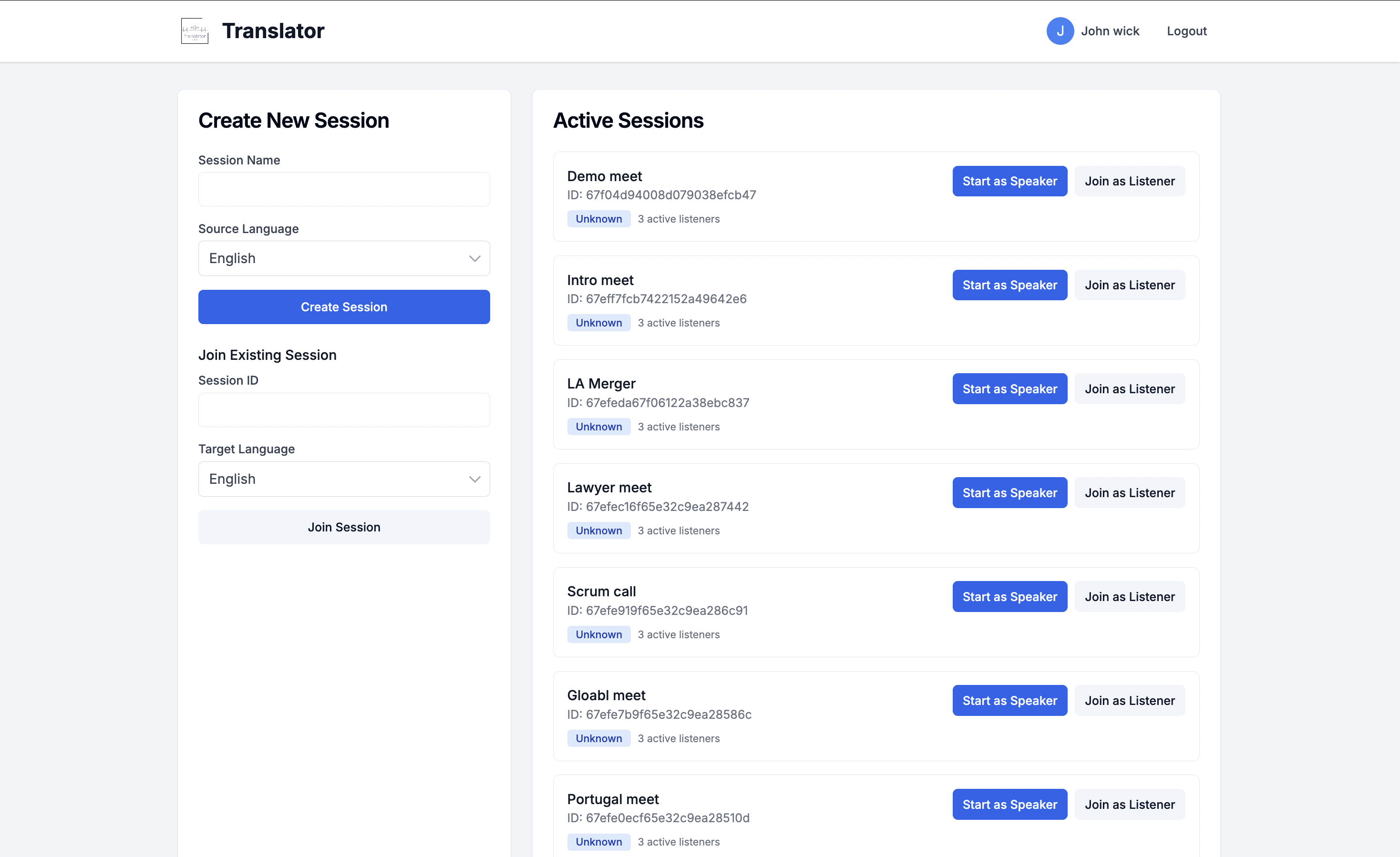Click the Target Language chevron arrow
This screenshot has width=1400, height=857.
point(474,479)
